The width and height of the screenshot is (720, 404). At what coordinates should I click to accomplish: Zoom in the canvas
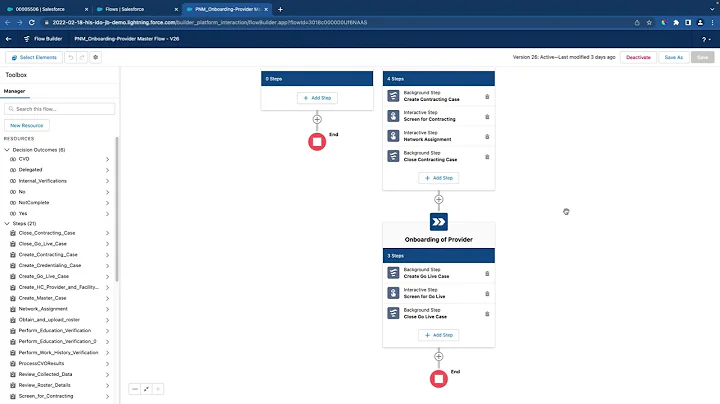[x=158, y=389]
